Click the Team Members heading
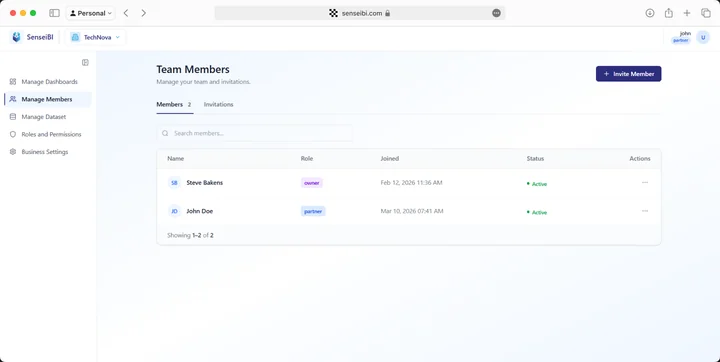Image resolution: width=720 pixels, height=362 pixels. coord(193,69)
